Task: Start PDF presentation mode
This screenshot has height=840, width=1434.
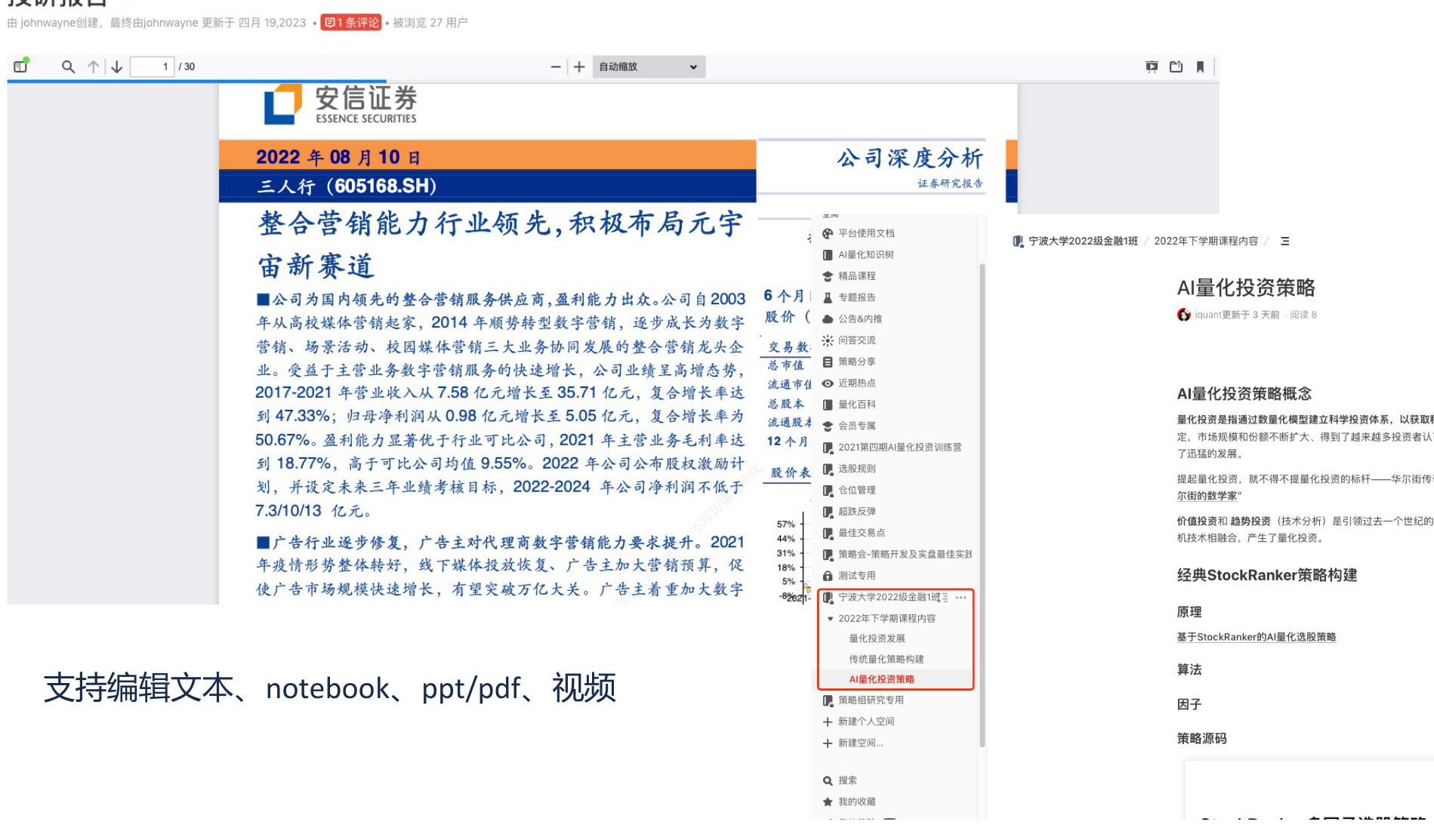Action: pos(1152,66)
